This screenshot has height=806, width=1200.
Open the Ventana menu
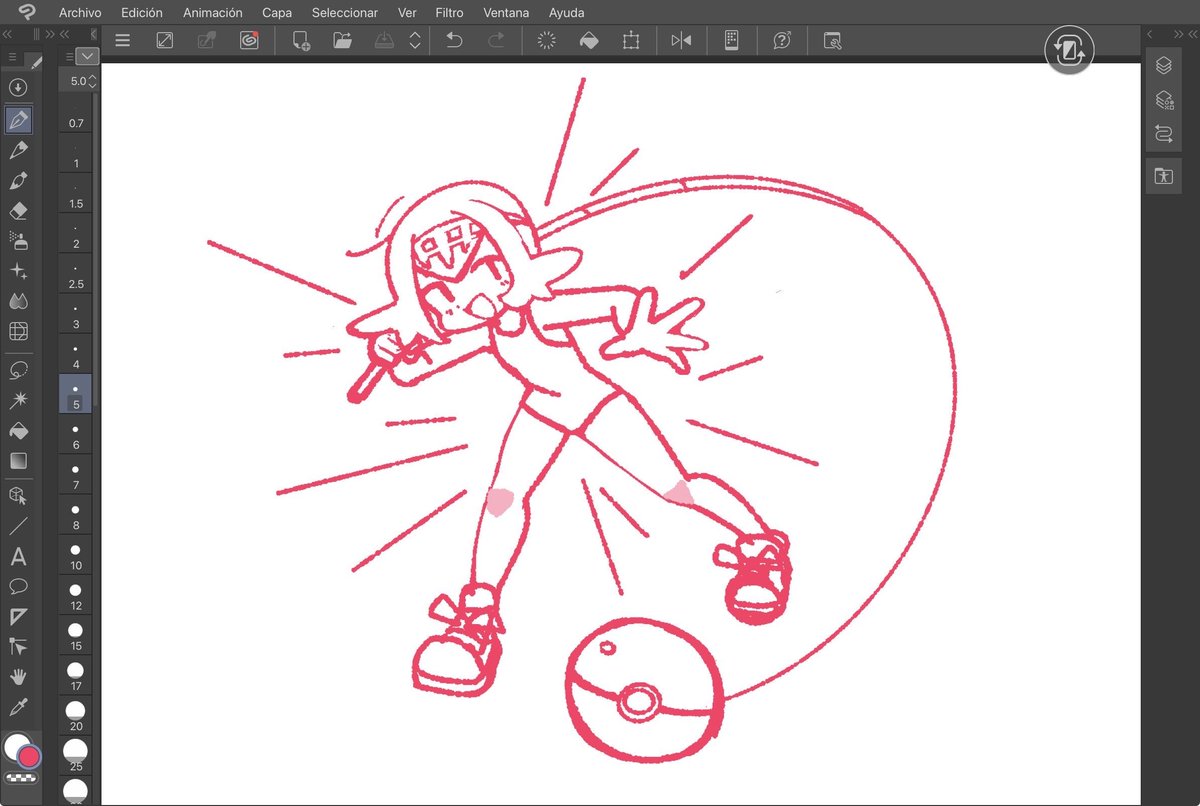pyautogui.click(x=506, y=13)
